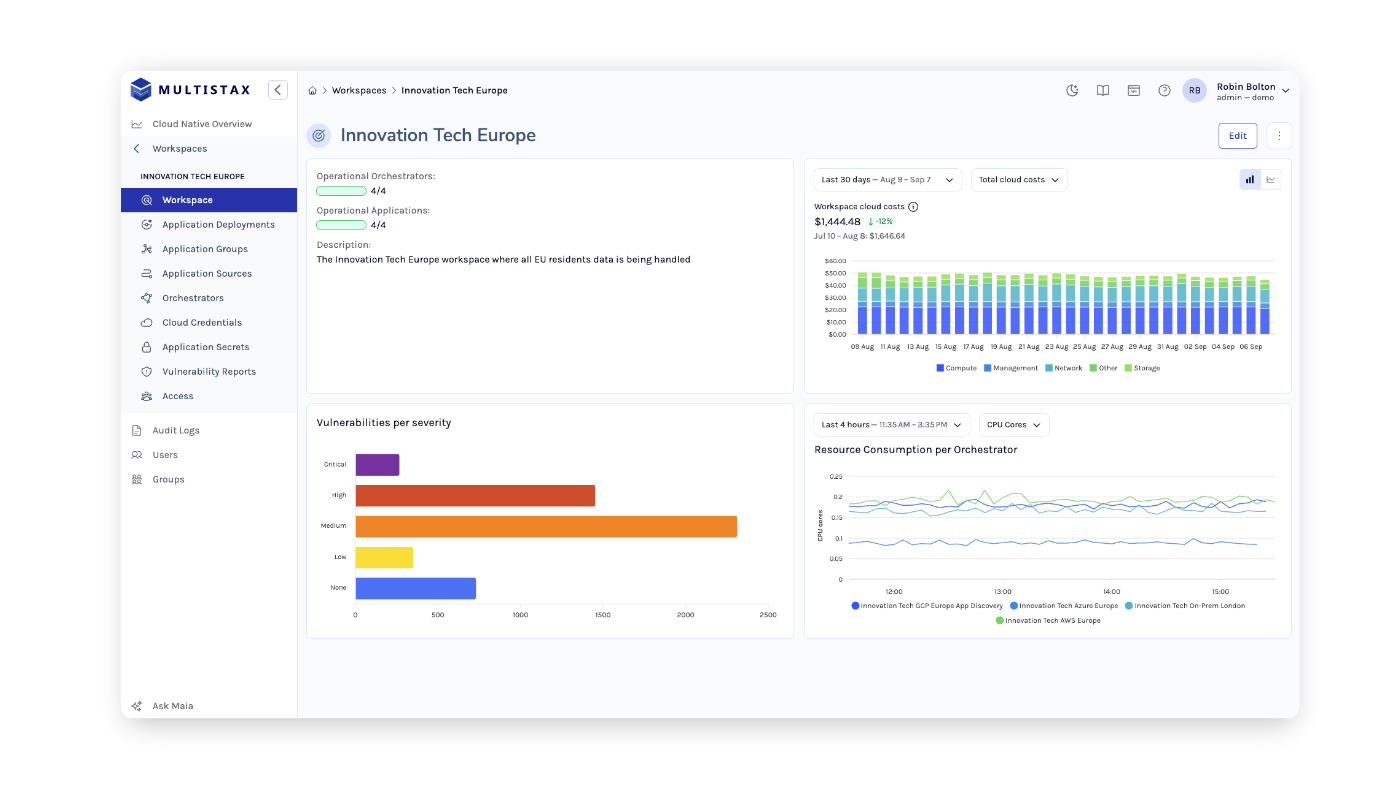Go to Application Deployments in the sidebar
1400x800 pixels.
[x=218, y=225]
